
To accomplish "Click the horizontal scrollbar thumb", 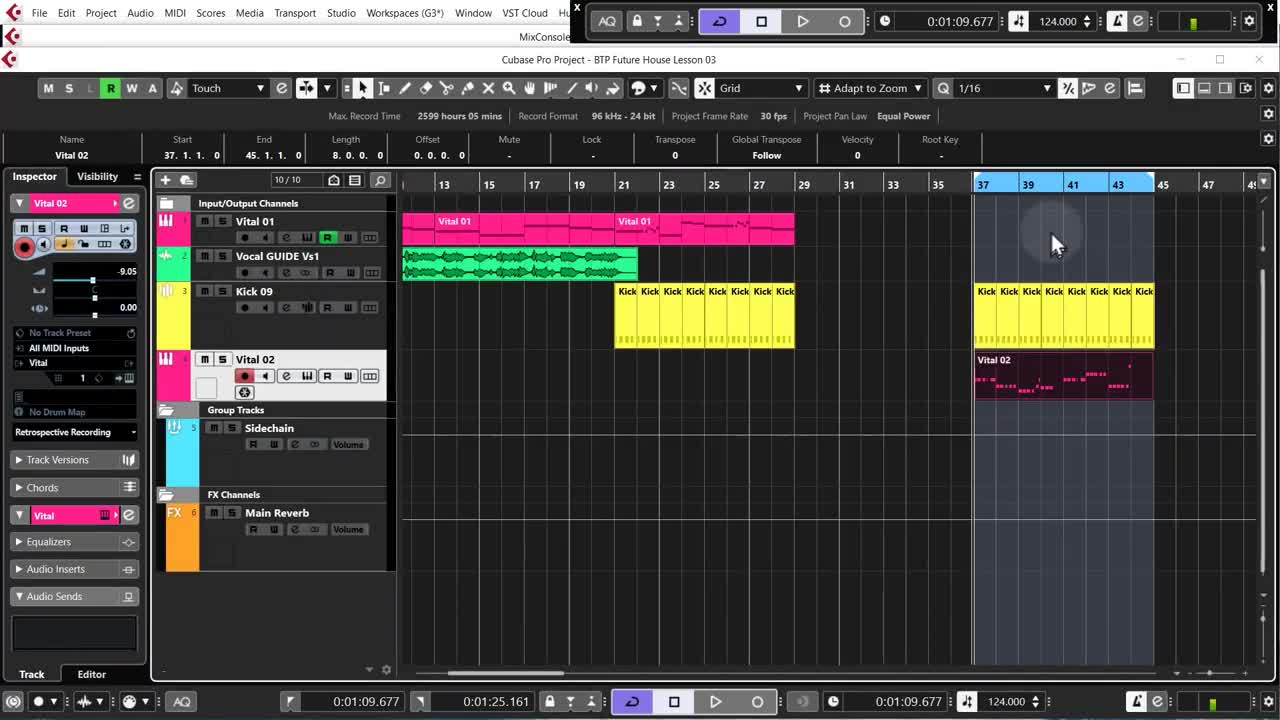I will coord(505,673).
